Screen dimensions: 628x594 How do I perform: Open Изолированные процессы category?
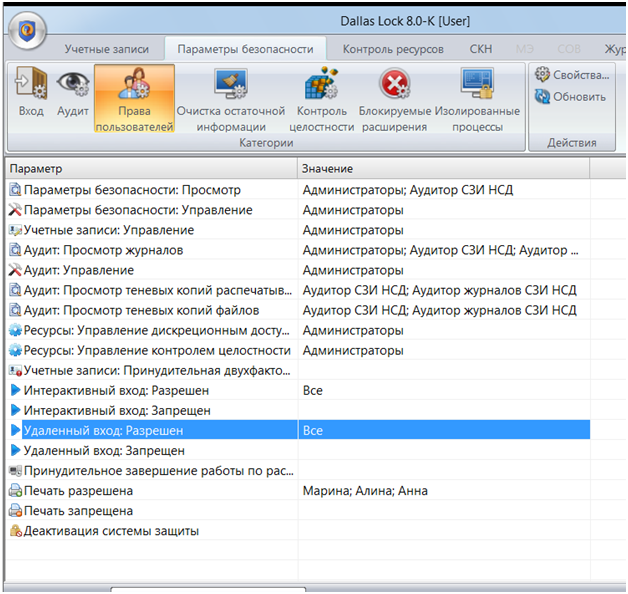477,99
